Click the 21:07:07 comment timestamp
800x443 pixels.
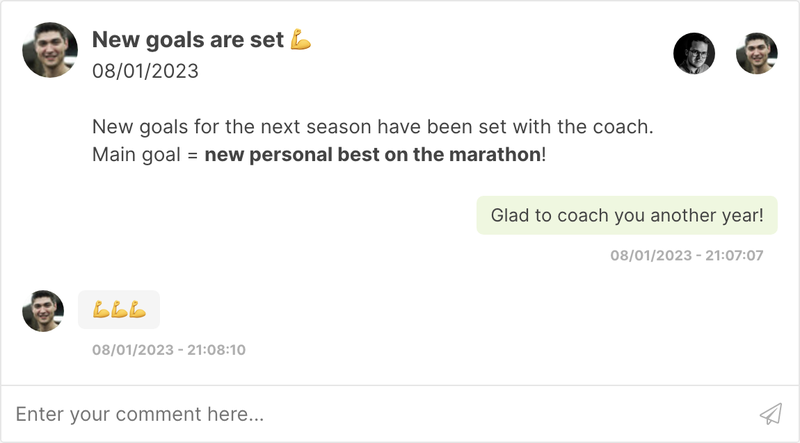click(687, 255)
